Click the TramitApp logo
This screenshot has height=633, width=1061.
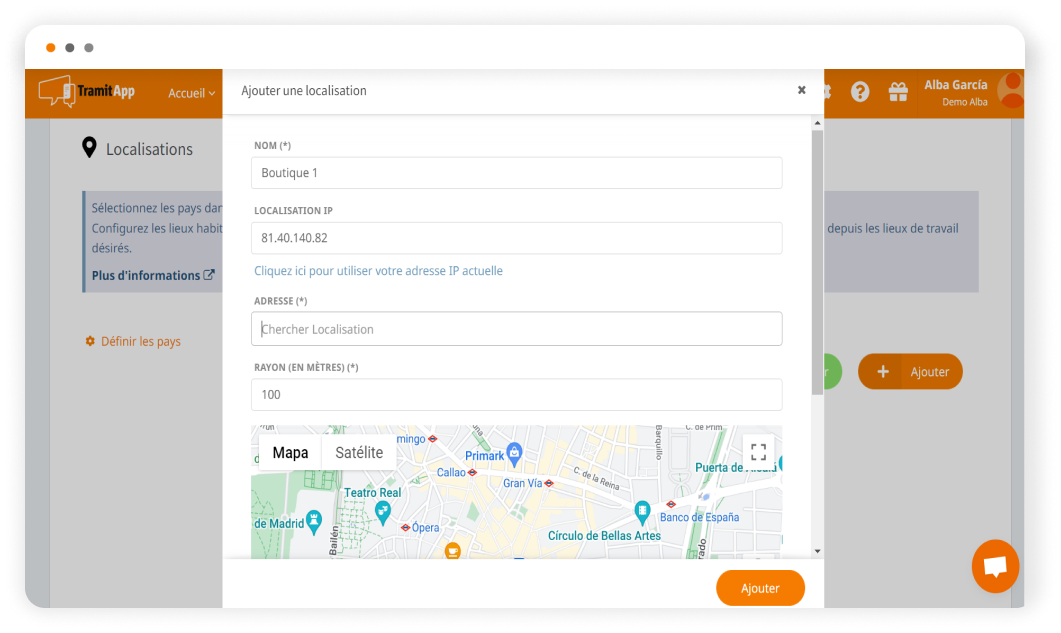tap(87, 92)
